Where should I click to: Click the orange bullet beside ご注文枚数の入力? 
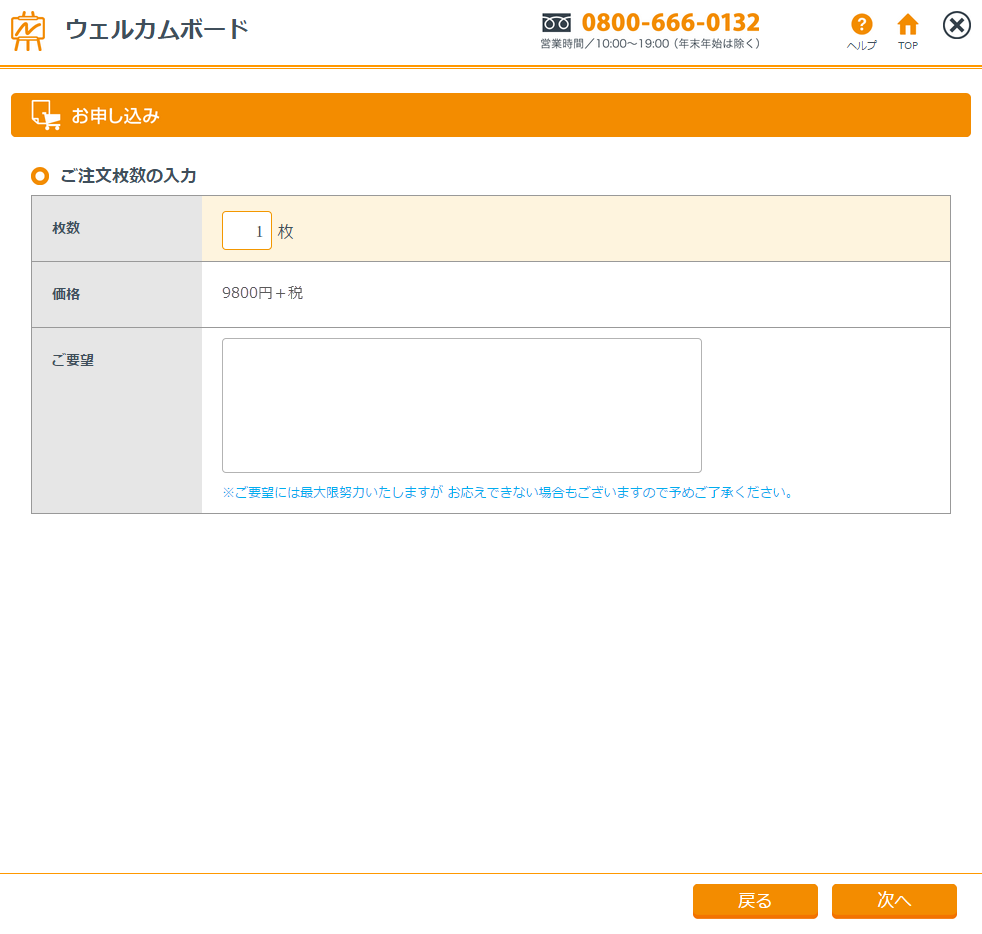point(40,176)
